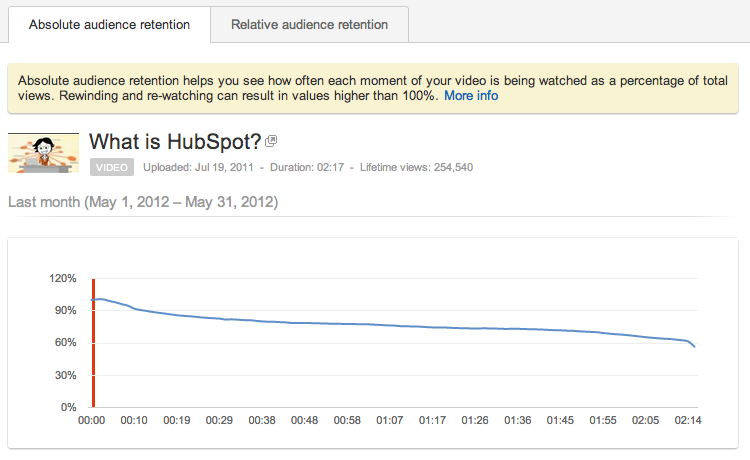Image resolution: width=750 pixels, height=460 pixels.
Task: Click the gray VIDEO badge
Action: point(112,167)
